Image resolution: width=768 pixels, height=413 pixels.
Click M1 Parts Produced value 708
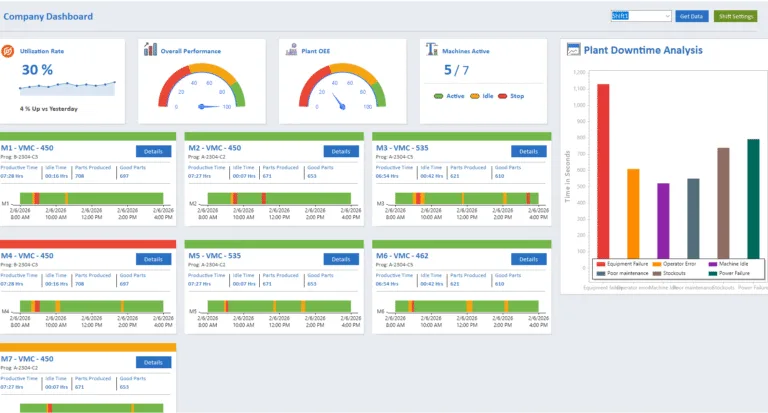coord(79,176)
